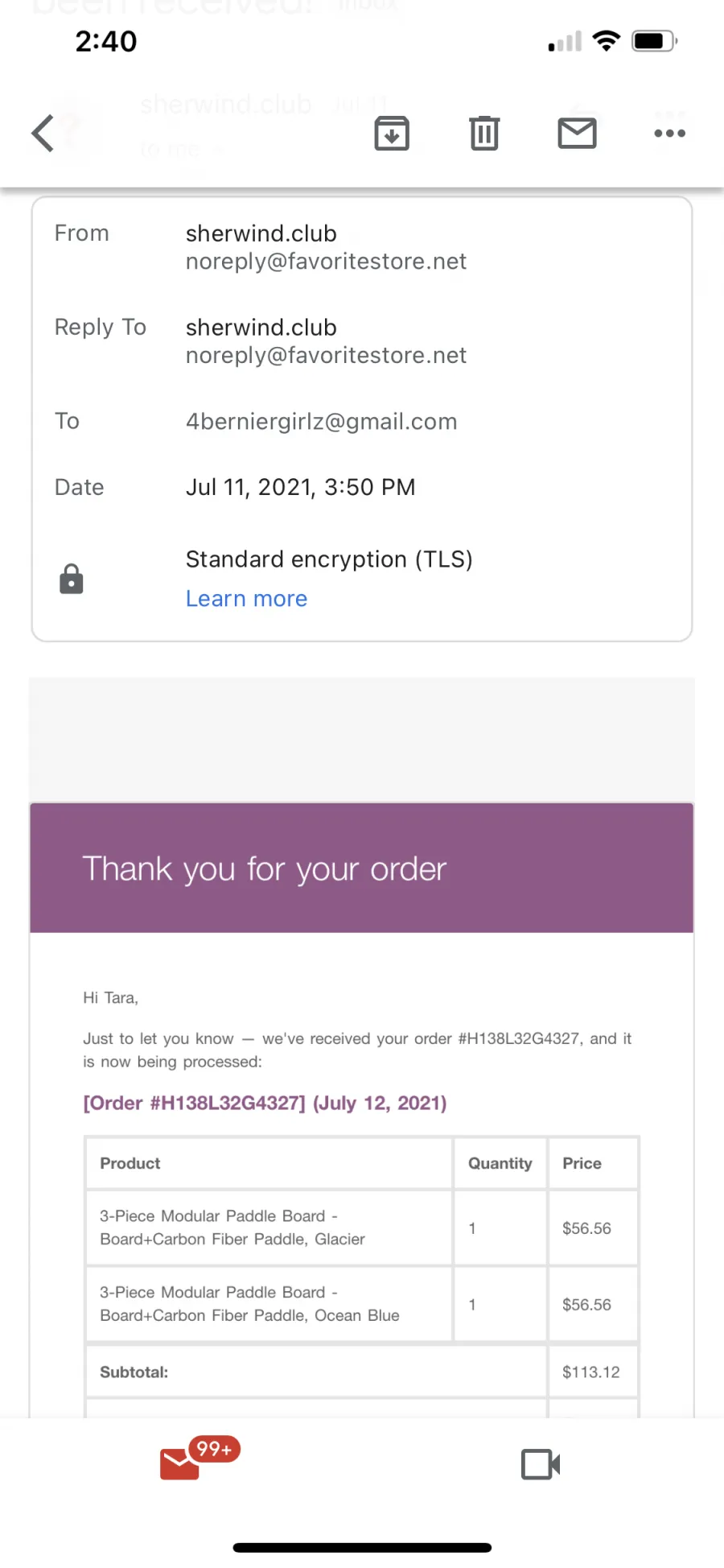Switch to the Meet video camera tab
Image resolution: width=724 pixels, height=1568 pixels.
tap(541, 1464)
